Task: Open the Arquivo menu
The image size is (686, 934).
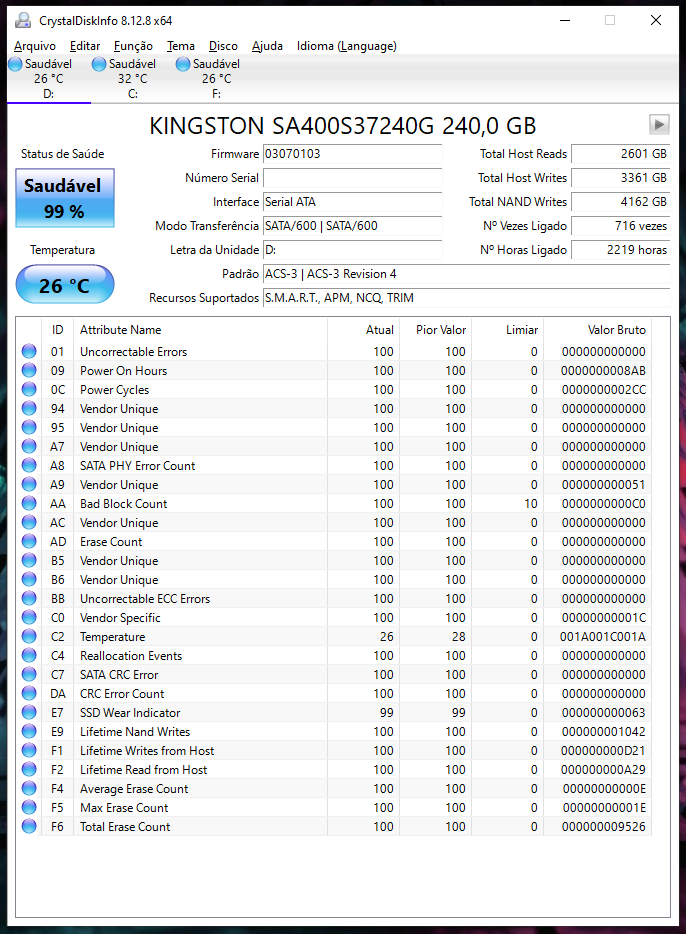Action: [x=35, y=46]
